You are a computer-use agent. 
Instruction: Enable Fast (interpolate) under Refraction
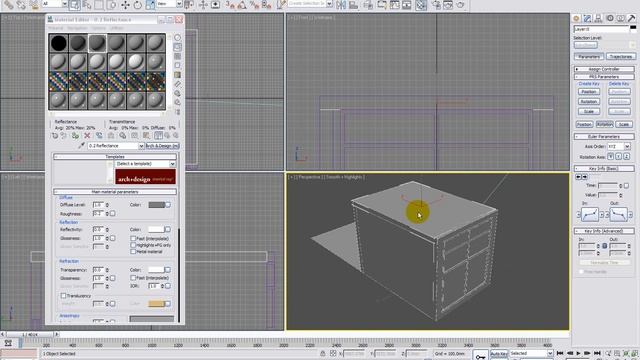coord(133,278)
